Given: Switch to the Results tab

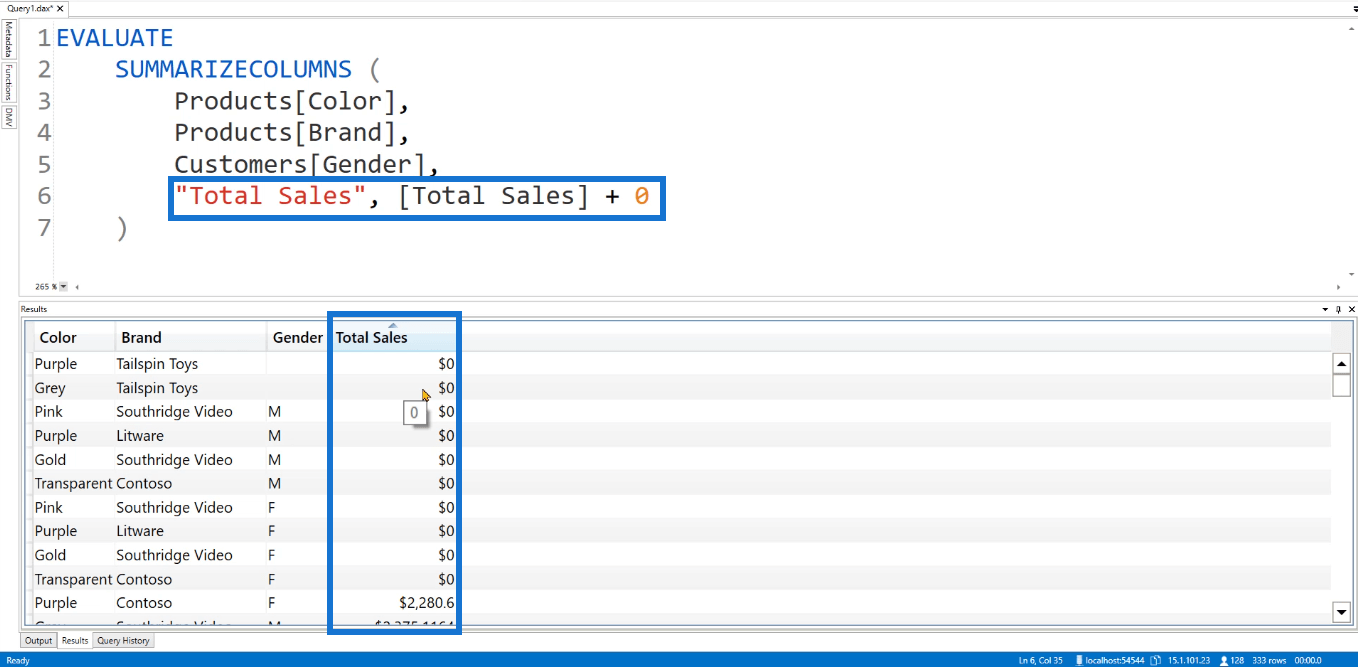Looking at the screenshot, I should pyautogui.click(x=75, y=641).
